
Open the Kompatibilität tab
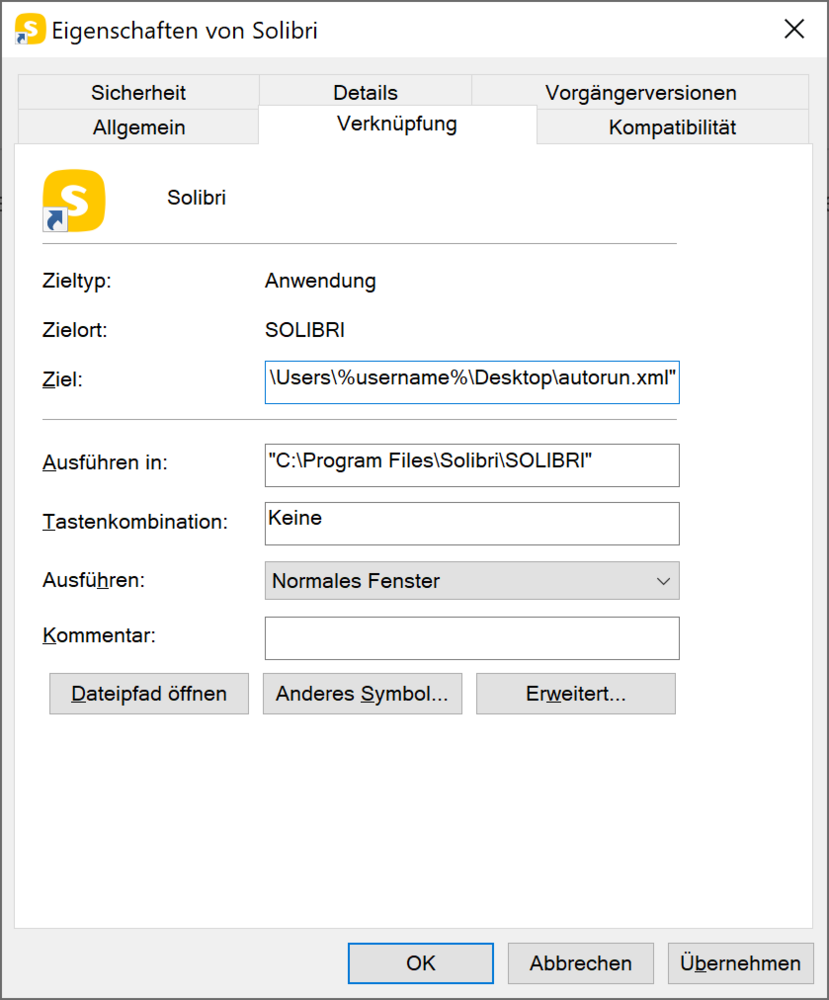tap(672, 127)
